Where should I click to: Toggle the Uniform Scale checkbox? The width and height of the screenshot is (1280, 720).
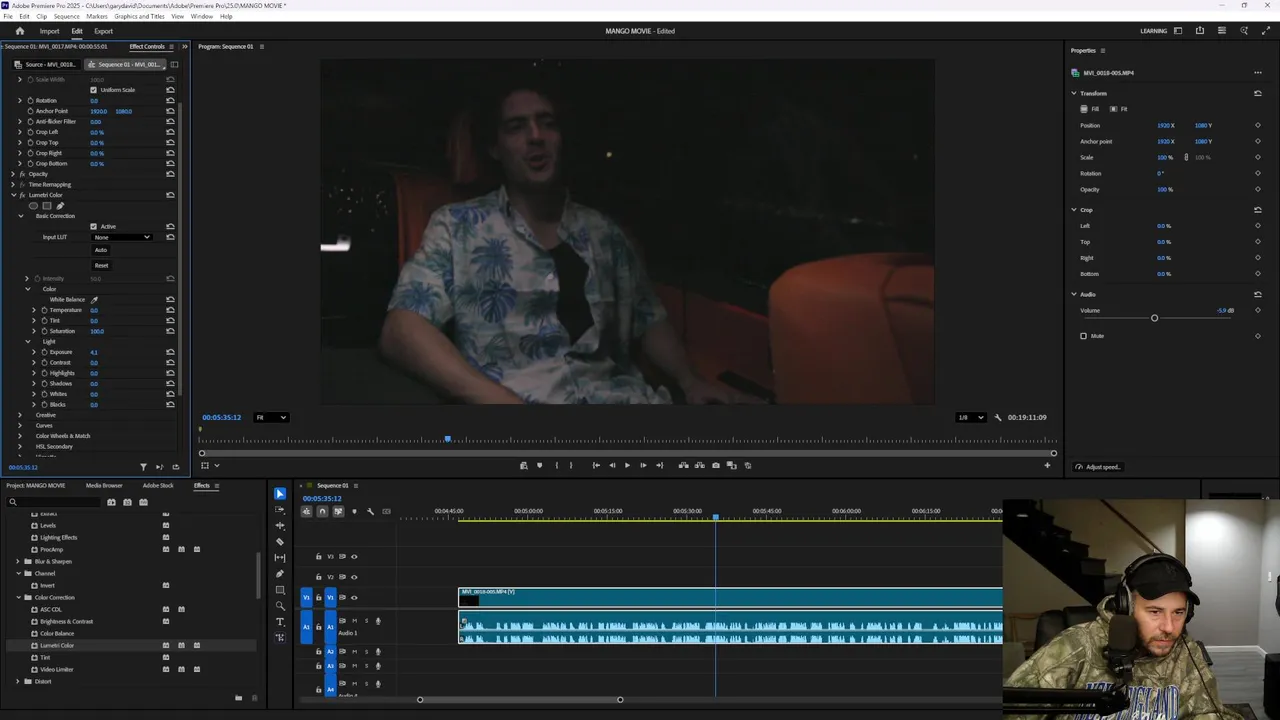coord(94,90)
